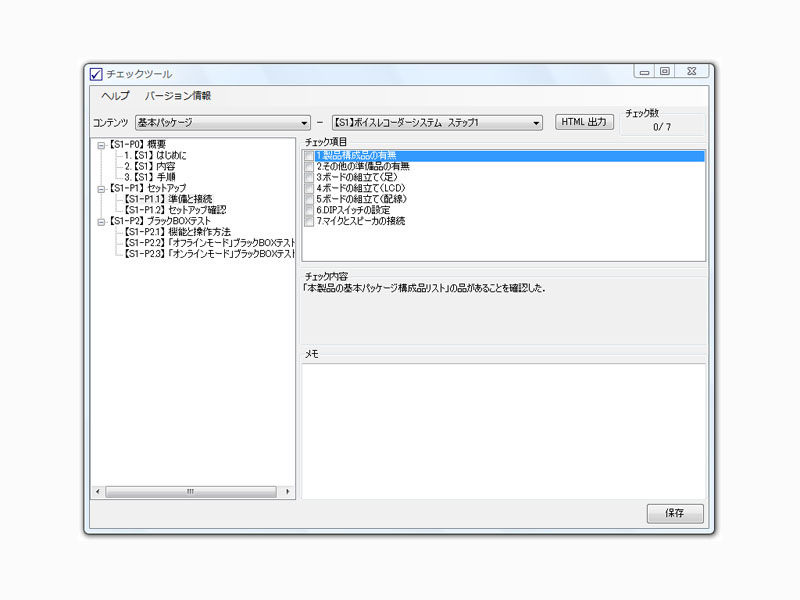Click the チェック内容 description text
The height and width of the screenshot is (600, 800).
coord(424,288)
